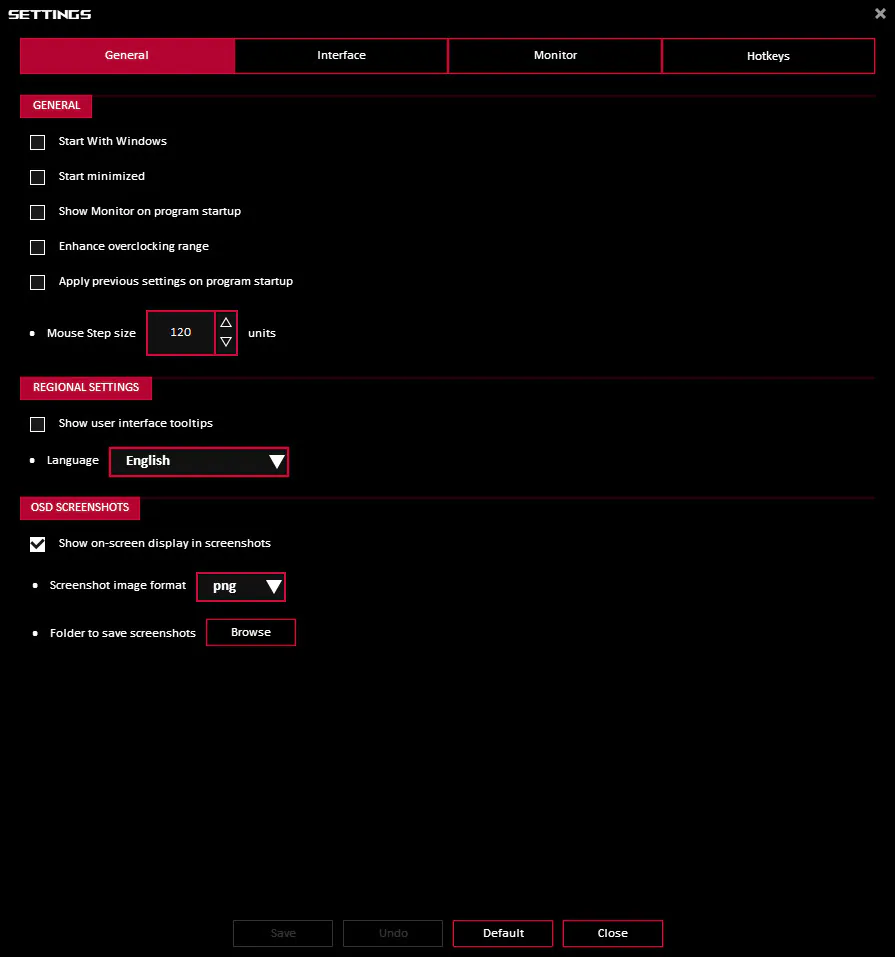This screenshot has width=895, height=957.
Task: Click the OSD SCREENSHOTS section header
Action: tap(80, 508)
